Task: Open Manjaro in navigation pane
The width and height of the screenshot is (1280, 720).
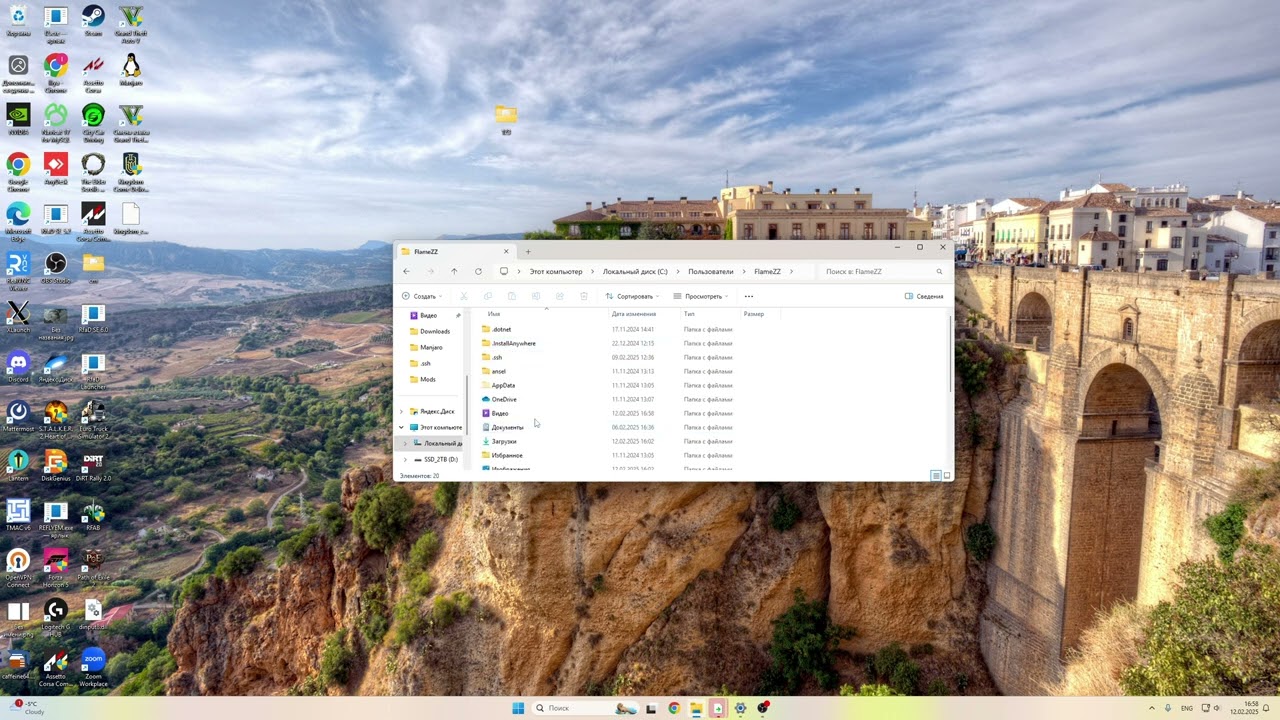Action: point(431,347)
